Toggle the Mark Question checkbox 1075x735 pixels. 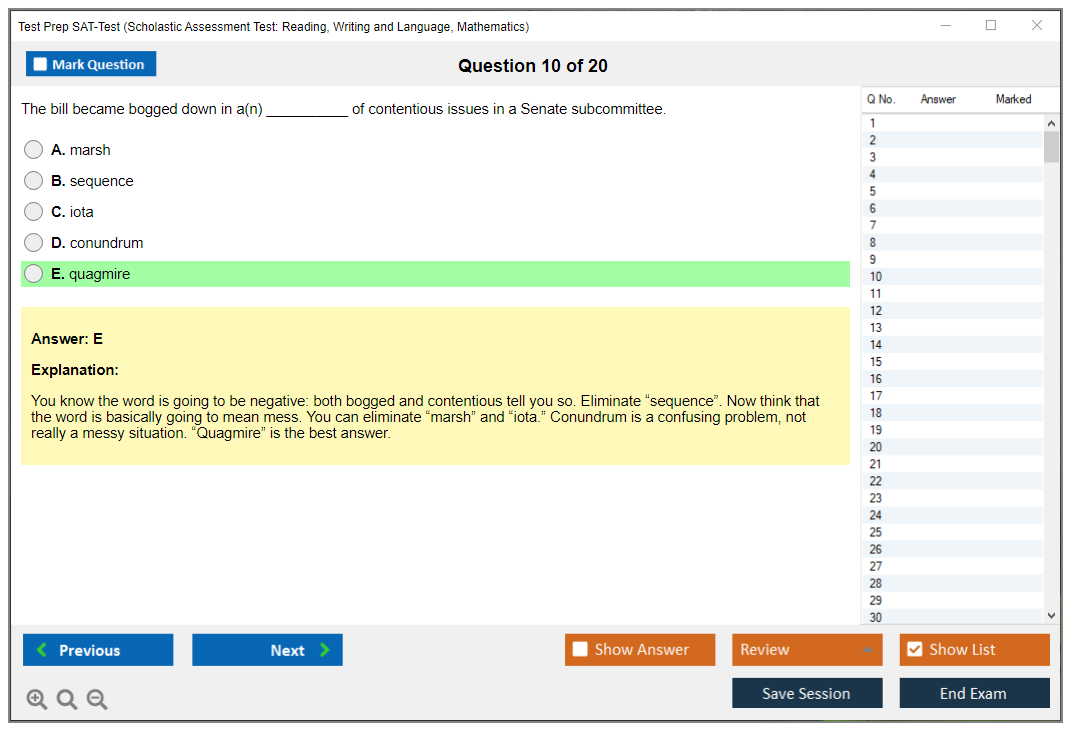[x=41, y=65]
